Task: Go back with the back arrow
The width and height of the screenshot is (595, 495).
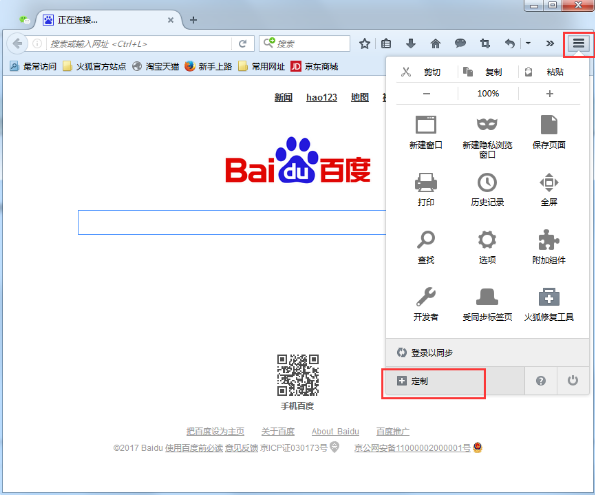Action: [x=17, y=44]
